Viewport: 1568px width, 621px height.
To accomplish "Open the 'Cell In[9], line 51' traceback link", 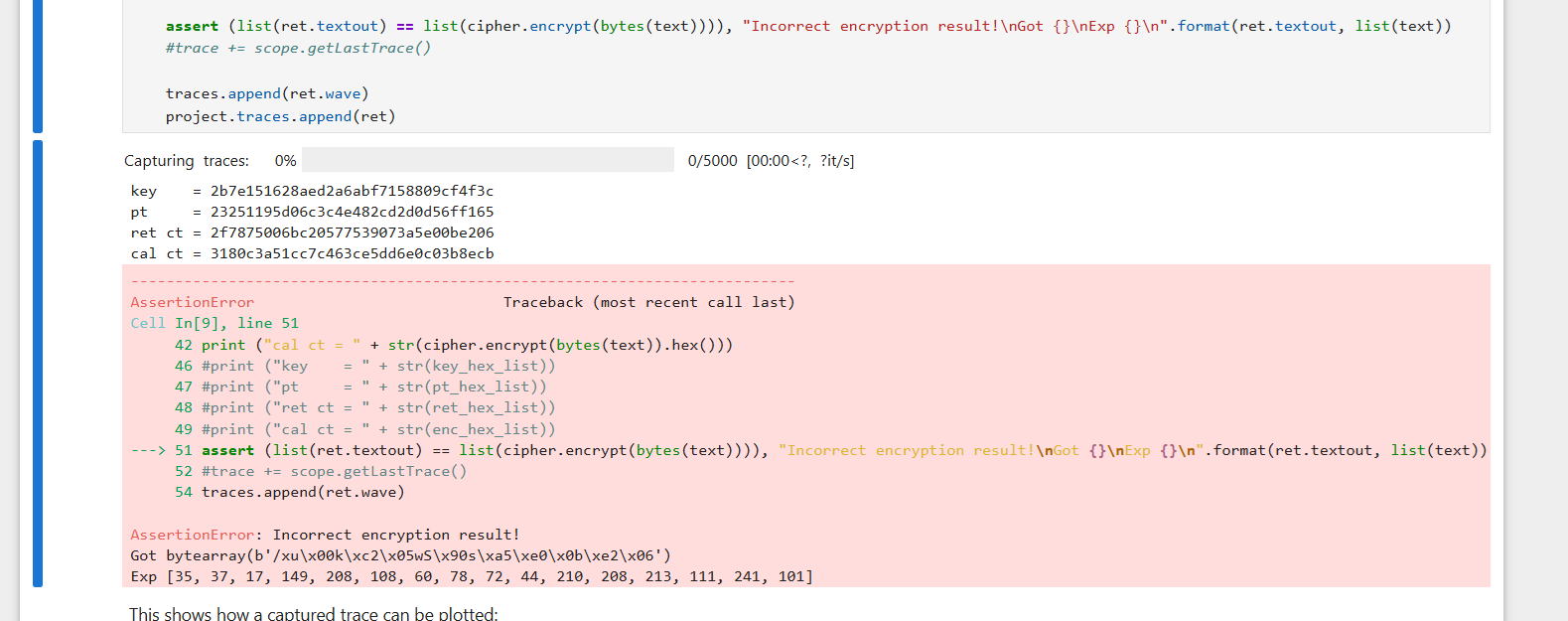I will 214,323.
